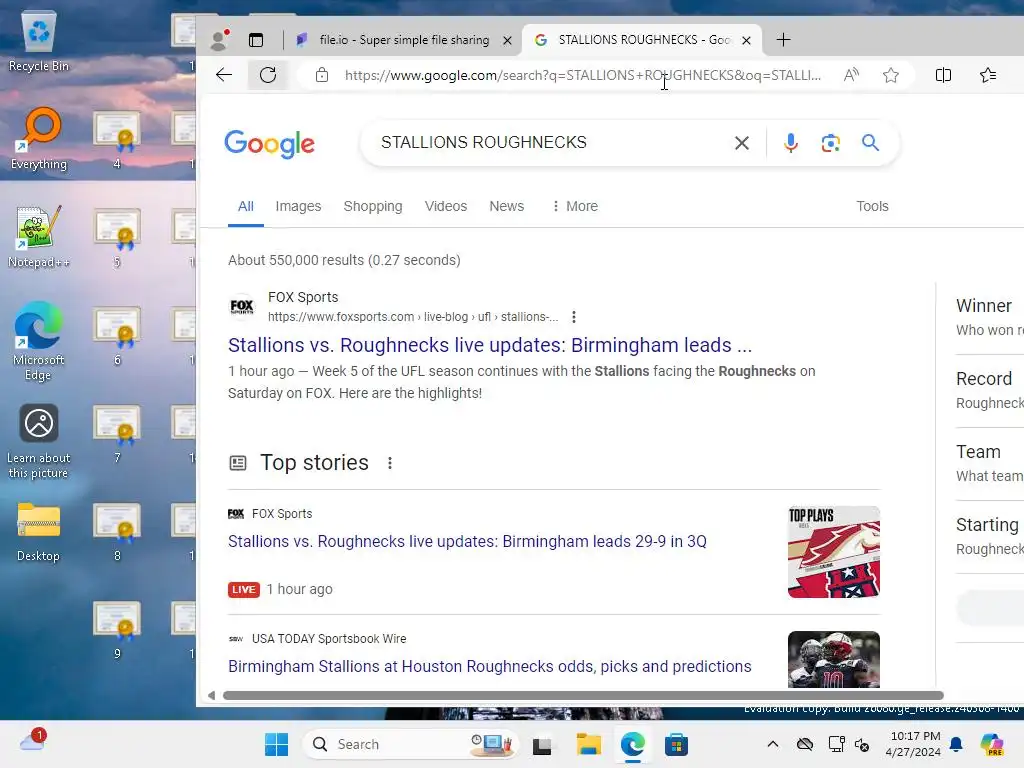Focus the browser address bar
Viewport: 1024px width, 768px height.
pyautogui.click(x=583, y=75)
